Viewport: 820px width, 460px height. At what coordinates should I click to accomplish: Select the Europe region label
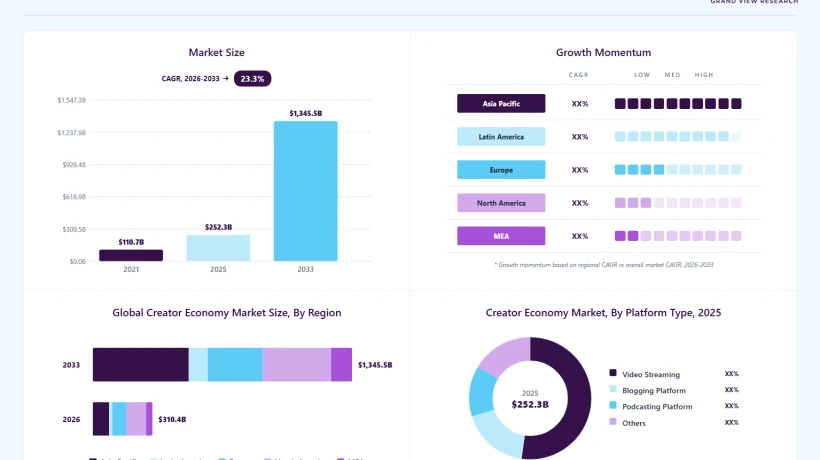coord(501,170)
